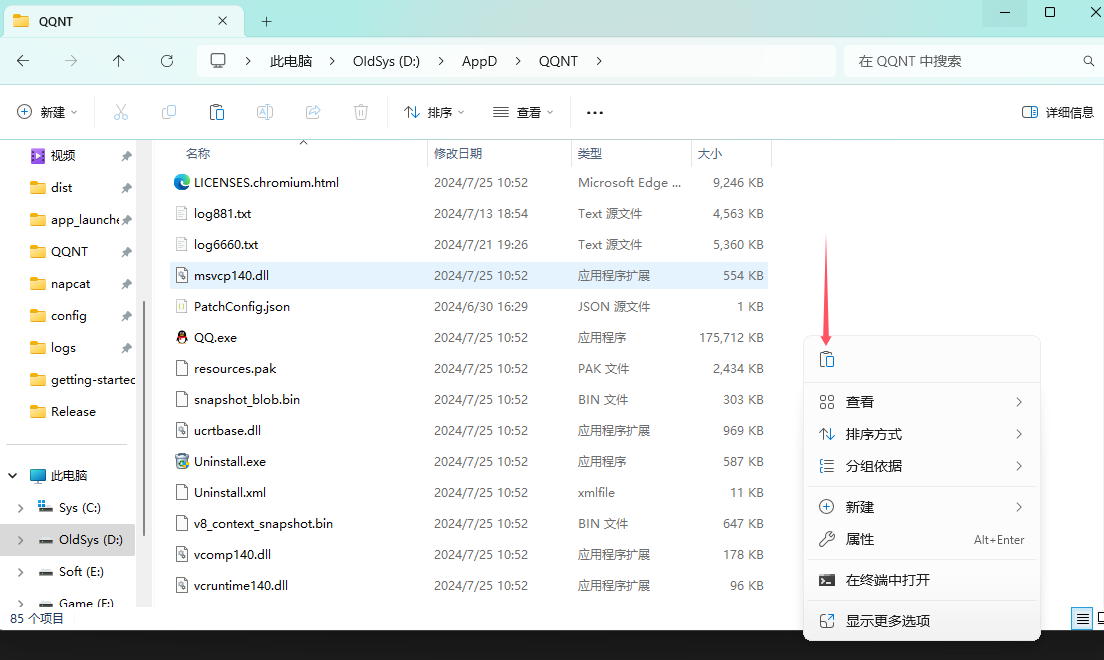The image size is (1104, 660).
Task: Click the rename icon in toolbar
Action: pos(265,113)
